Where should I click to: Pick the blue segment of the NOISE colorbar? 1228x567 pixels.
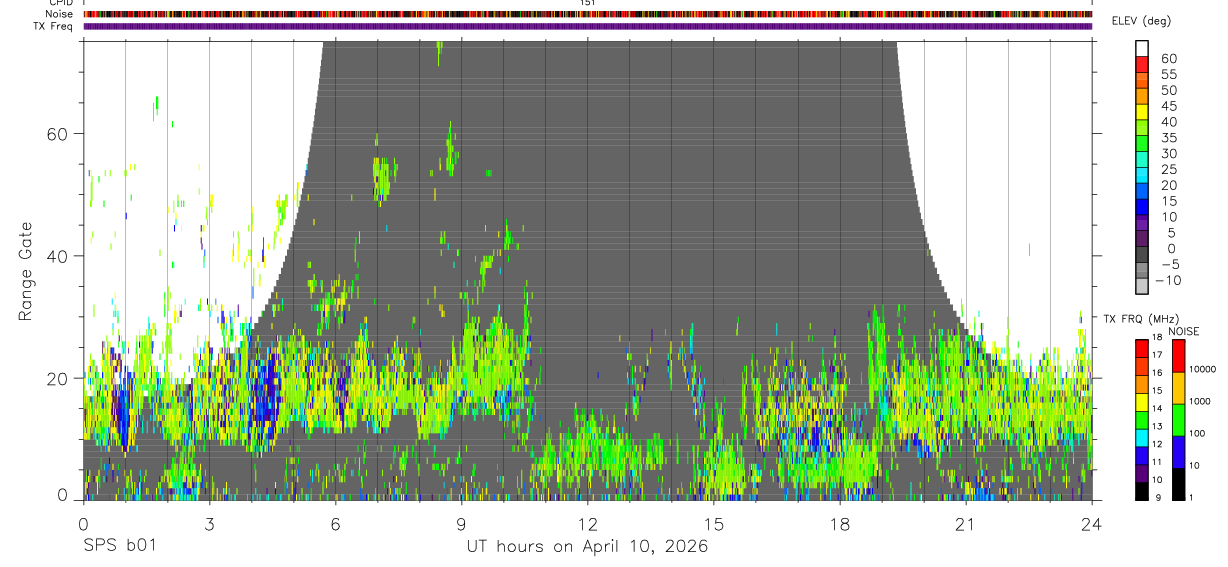pos(1179,452)
